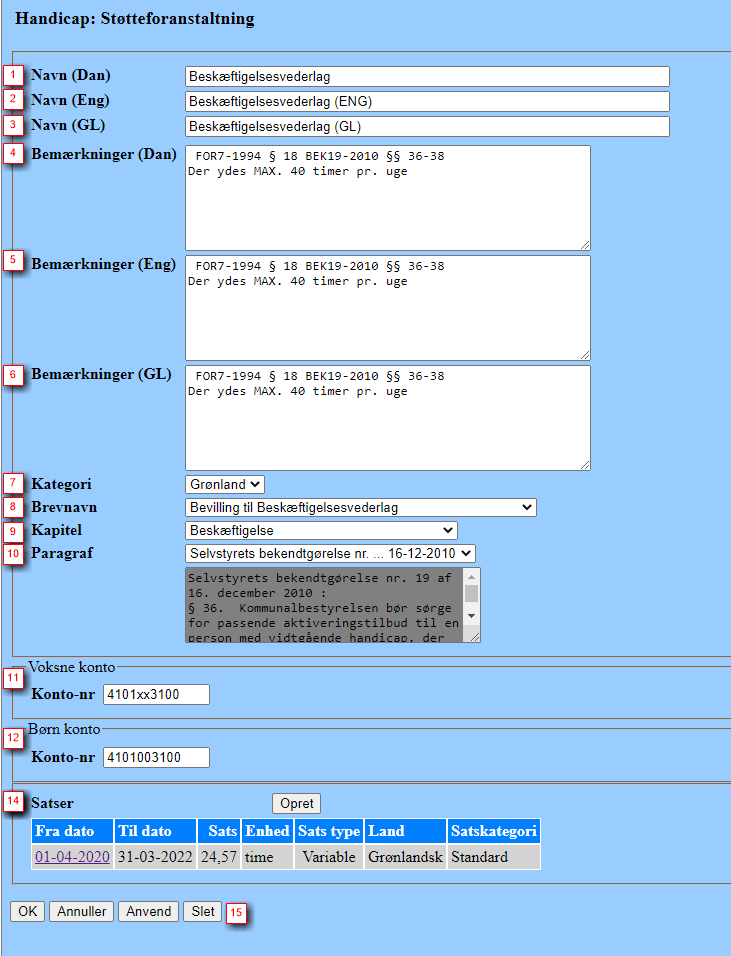Open the Brevnavn dropdown
The width and height of the screenshot is (731, 956).
pyautogui.click(x=361, y=508)
